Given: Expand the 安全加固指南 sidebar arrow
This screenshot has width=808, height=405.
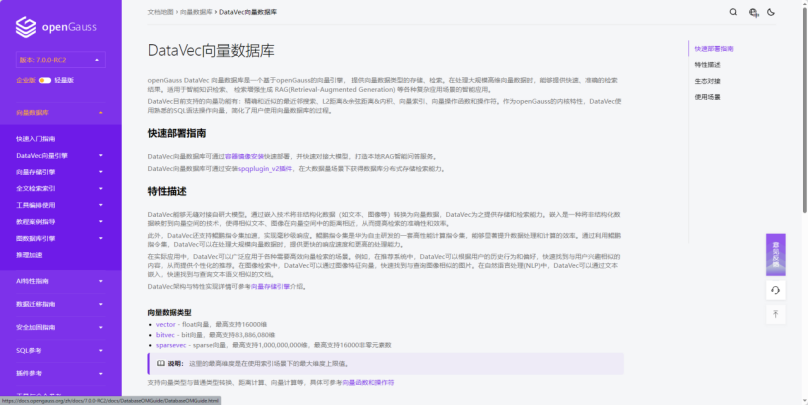Looking at the screenshot, I should [100, 328].
